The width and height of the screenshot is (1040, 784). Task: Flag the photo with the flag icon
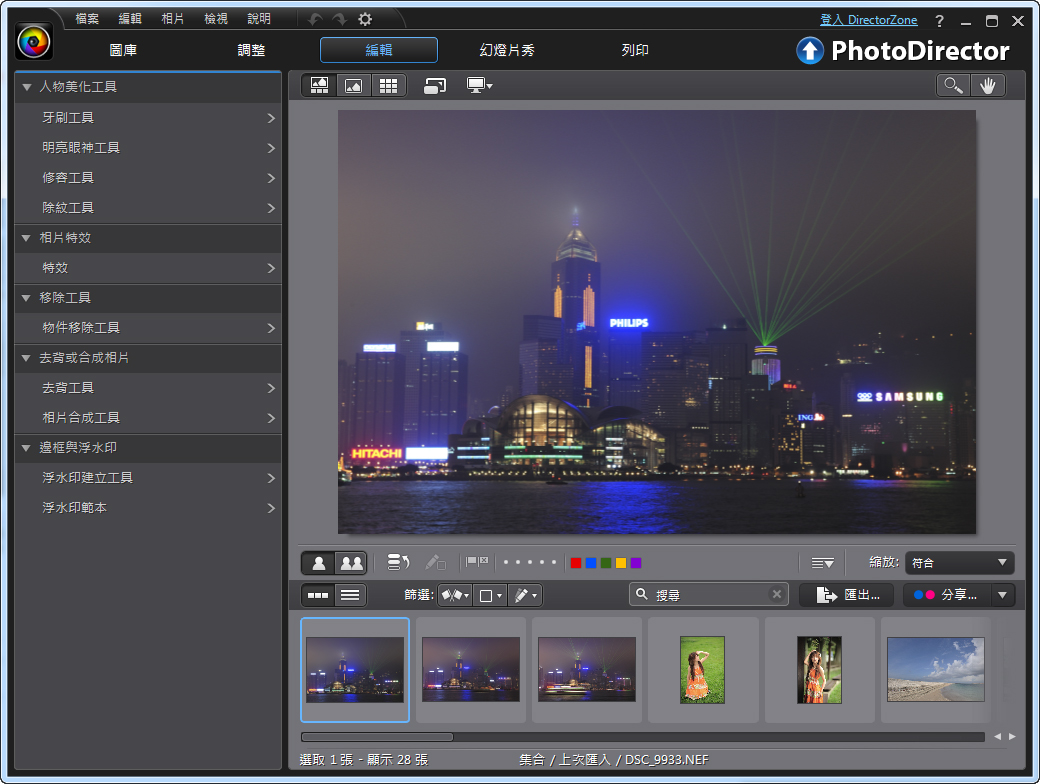[x=472, y=562]
